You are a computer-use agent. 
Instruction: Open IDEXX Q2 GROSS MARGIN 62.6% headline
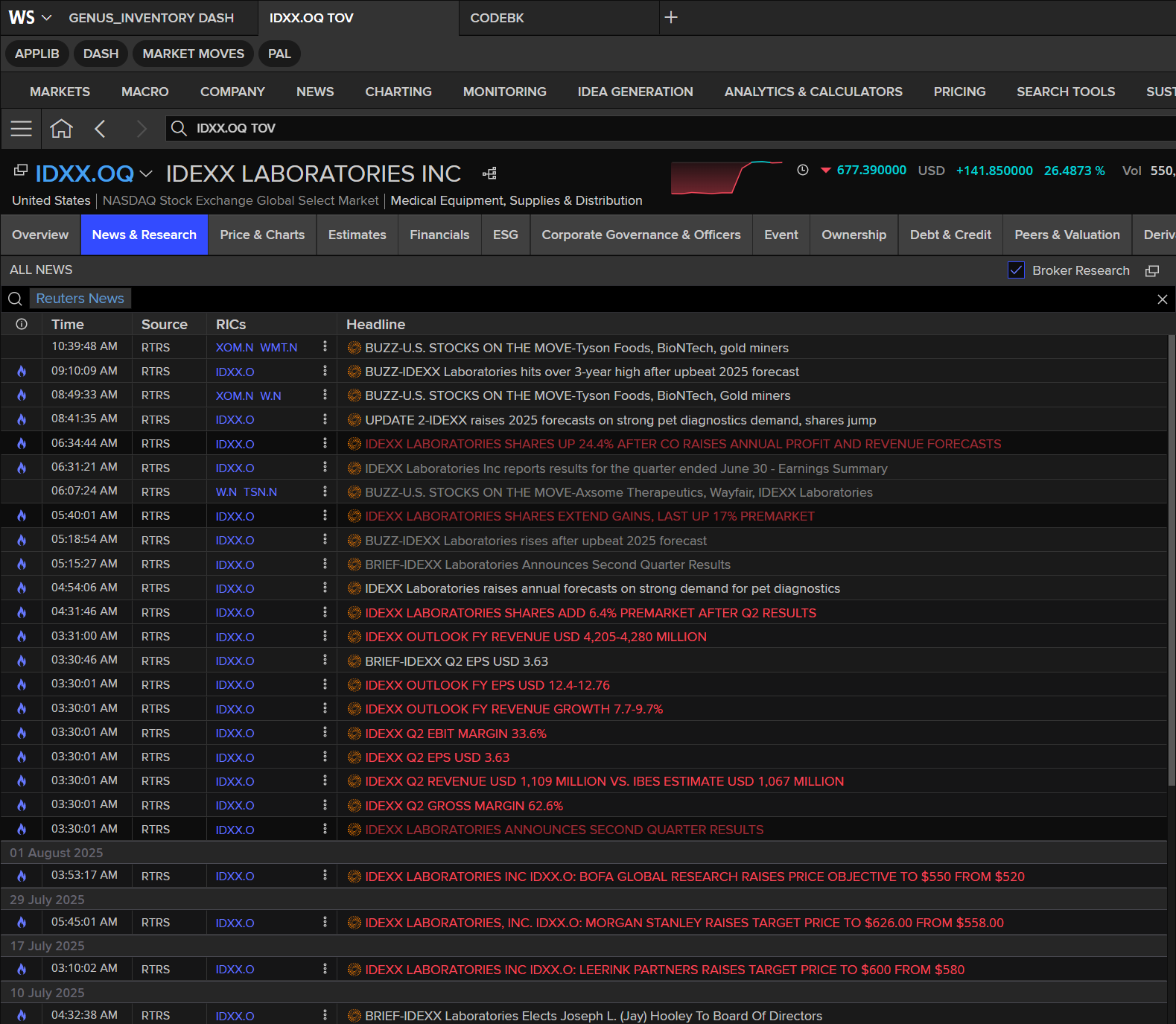464,806
